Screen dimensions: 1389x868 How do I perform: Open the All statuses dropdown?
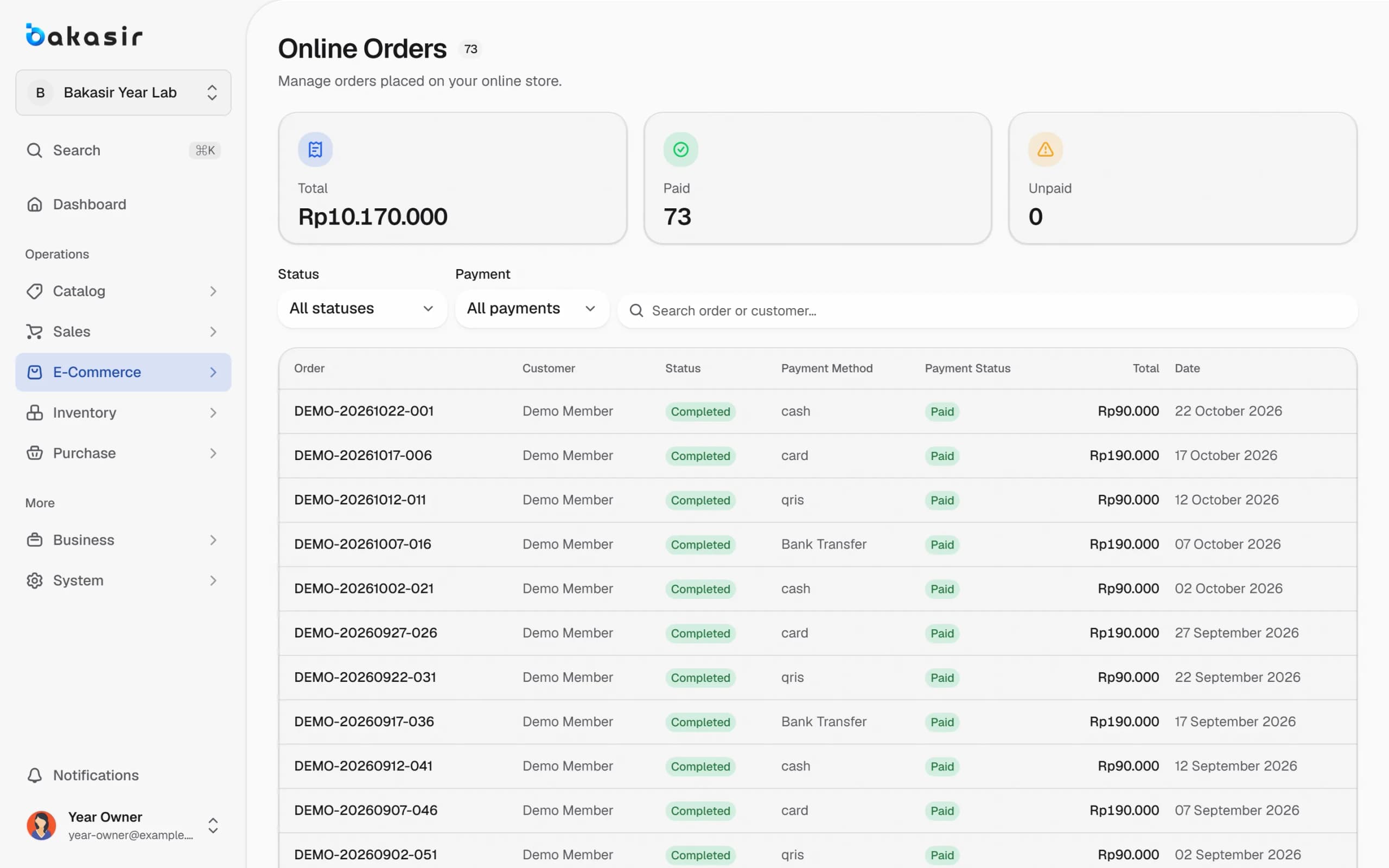pos(362,309)
